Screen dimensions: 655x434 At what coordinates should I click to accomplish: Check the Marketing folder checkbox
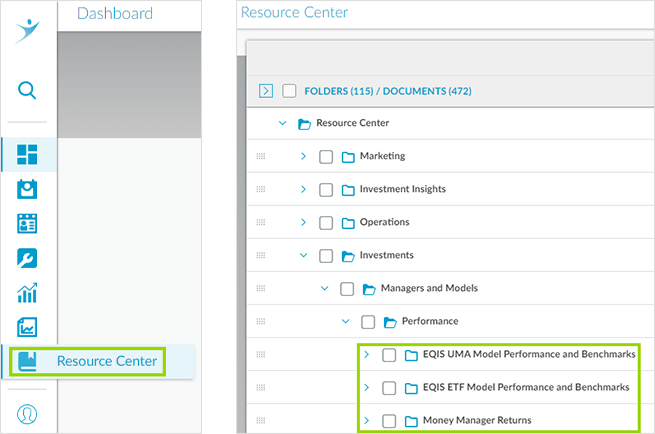[326, 157]
